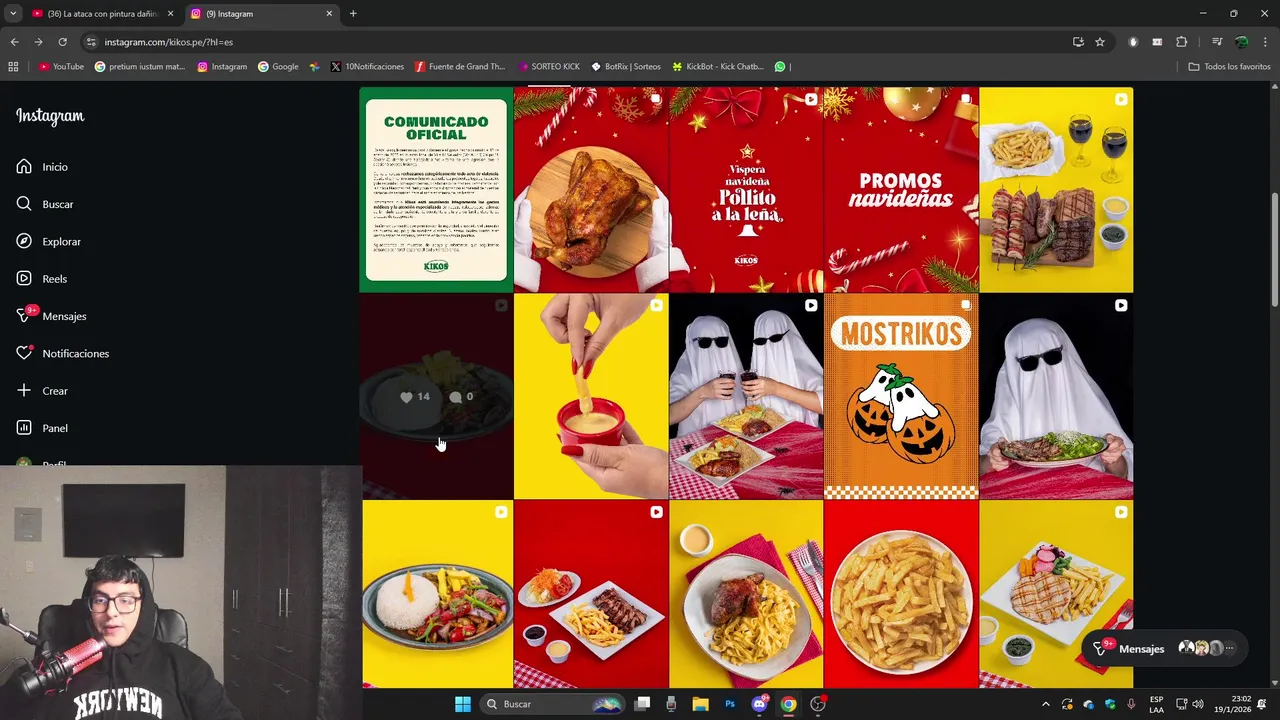The width and height of the screenshot is (1280, 720).
Task: Reload the page
Action: pyautogui.click(x=62, y=42)
